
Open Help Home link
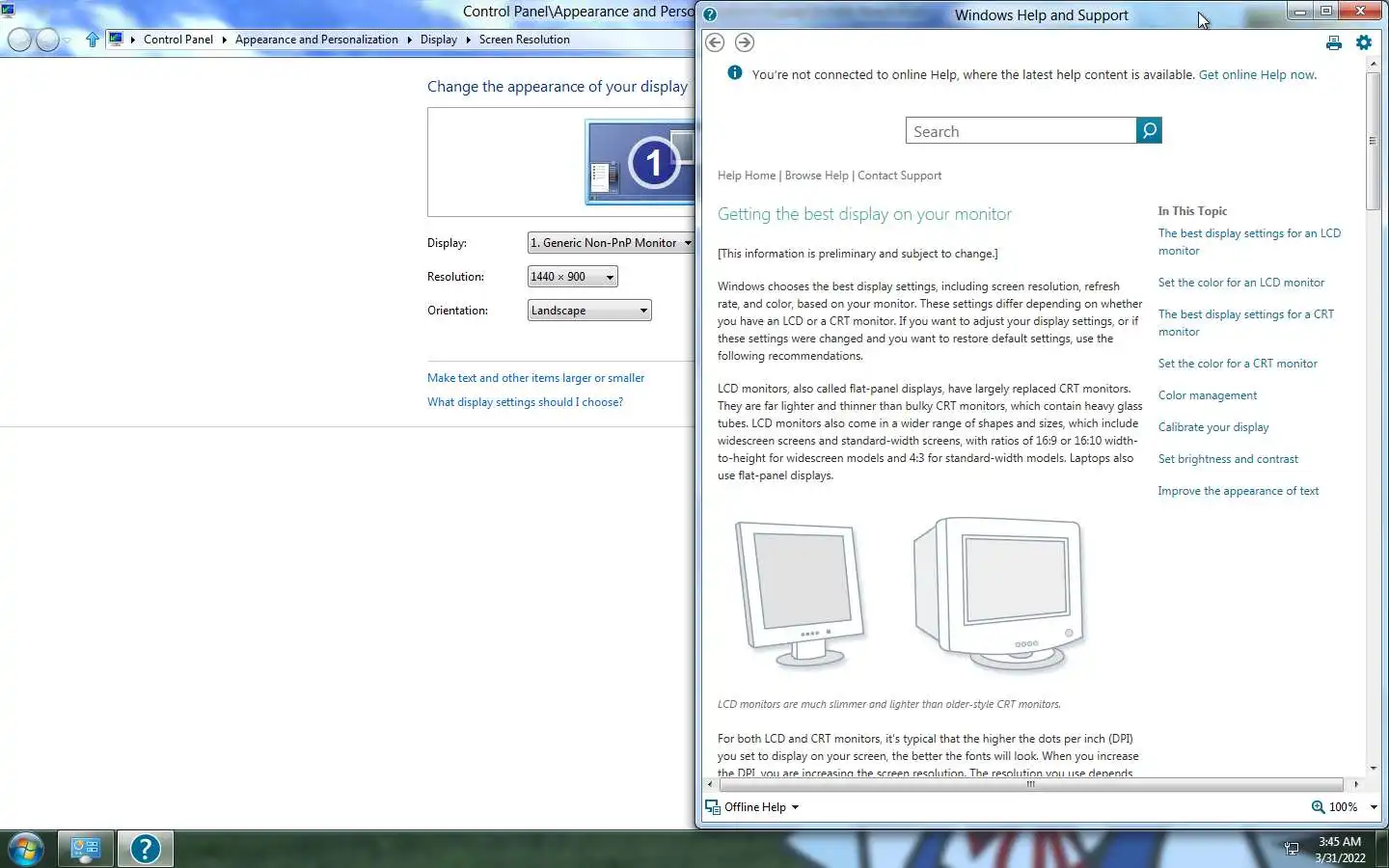[x=747, y=176]
